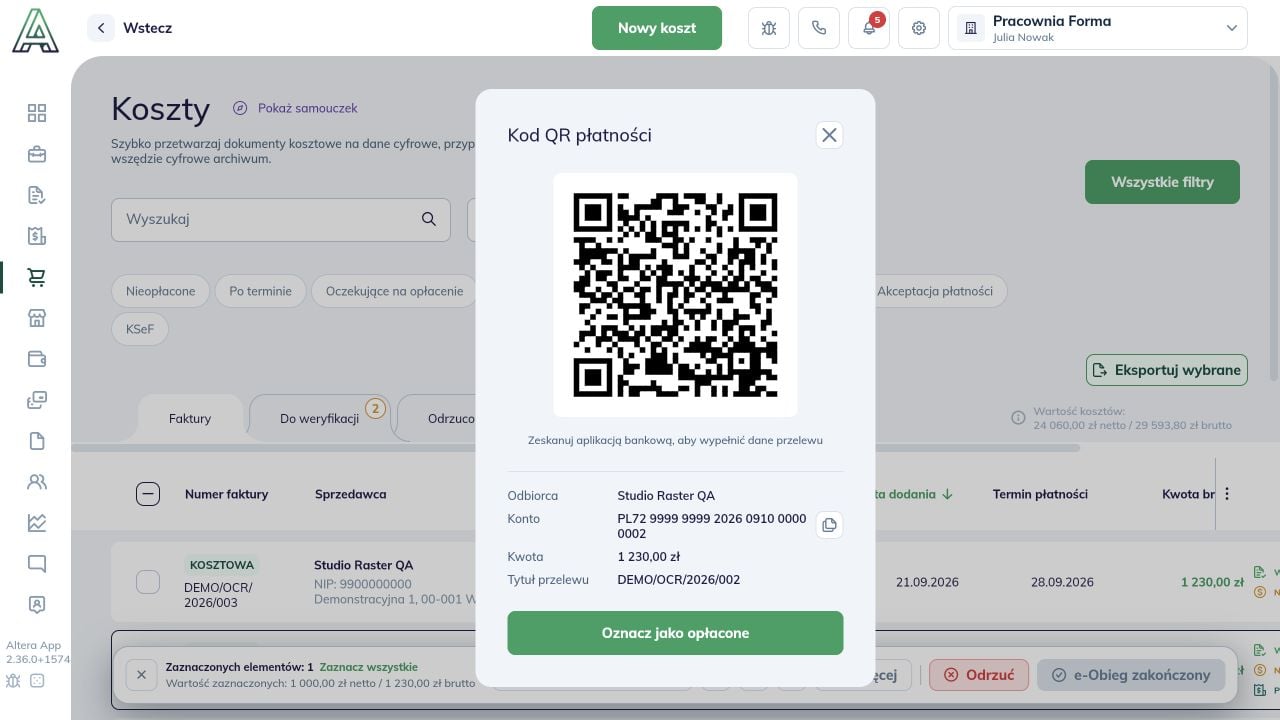Click the bug icon in bottom-left sidebar
The height and width of the screenshot is (720, 1280).
tap(13, 681)
